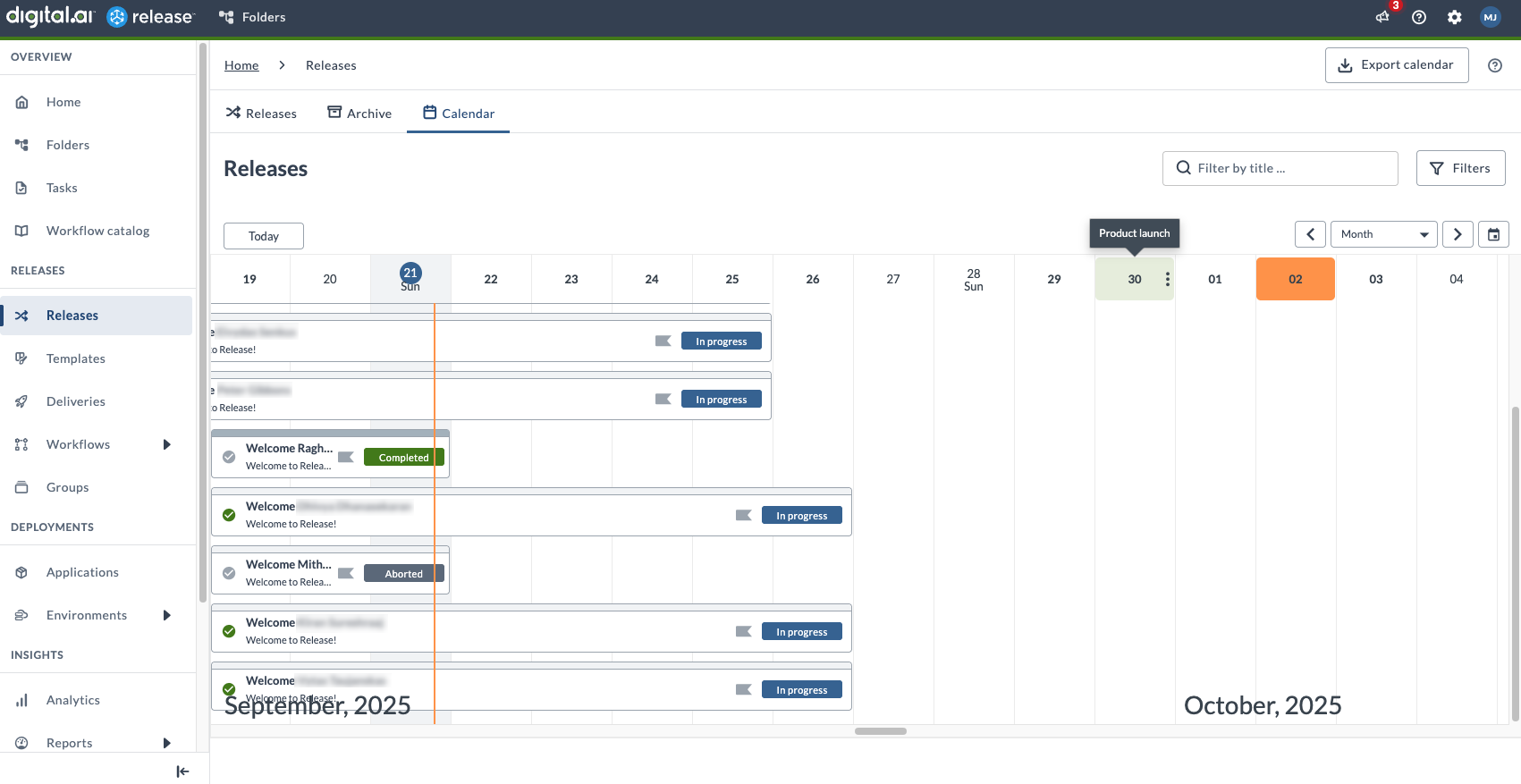
Task: Open Templates in the sidebar
Action: point(76,358)
